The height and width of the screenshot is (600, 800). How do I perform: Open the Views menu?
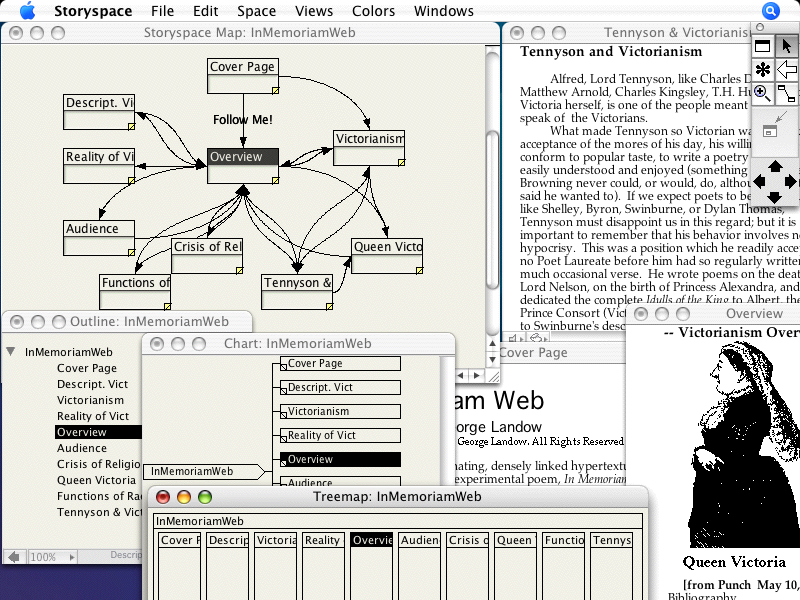314,11
